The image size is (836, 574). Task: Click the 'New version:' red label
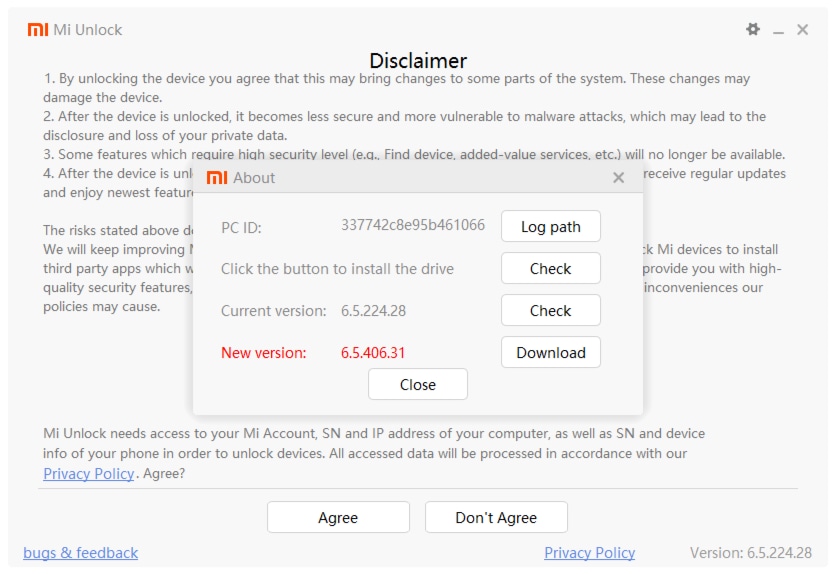click(264, 353)
